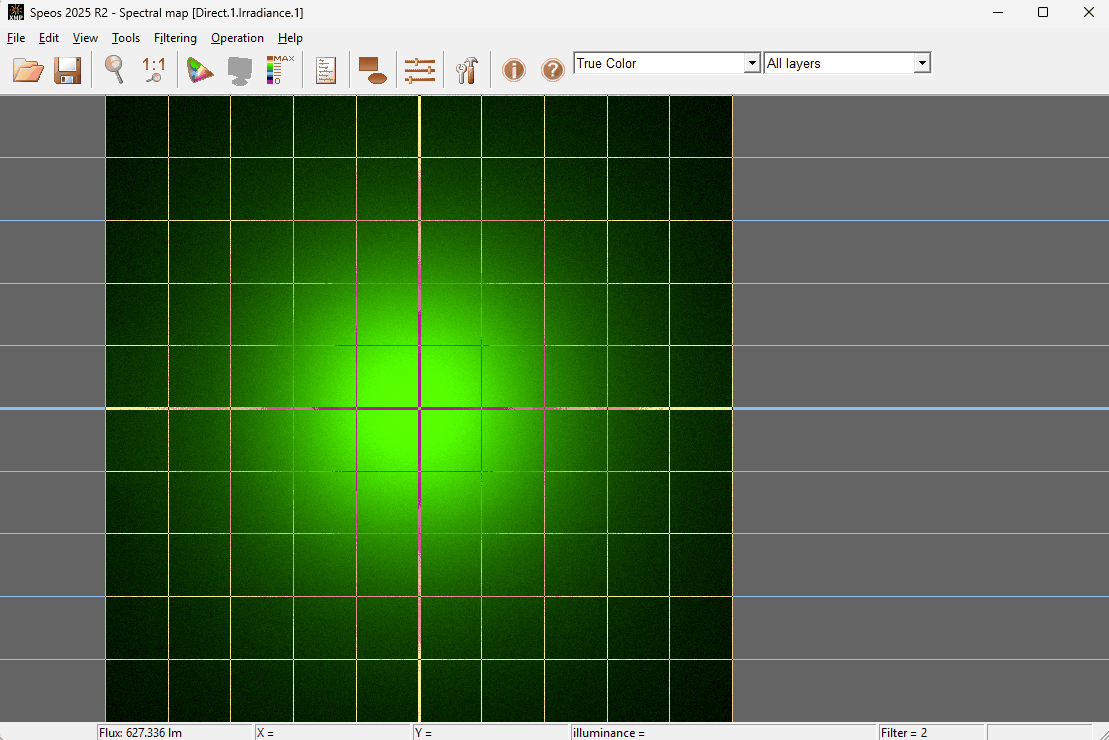Close the Speos Spectral map window
This screenshot has height=740, width=1109.
pos(1088,13)
